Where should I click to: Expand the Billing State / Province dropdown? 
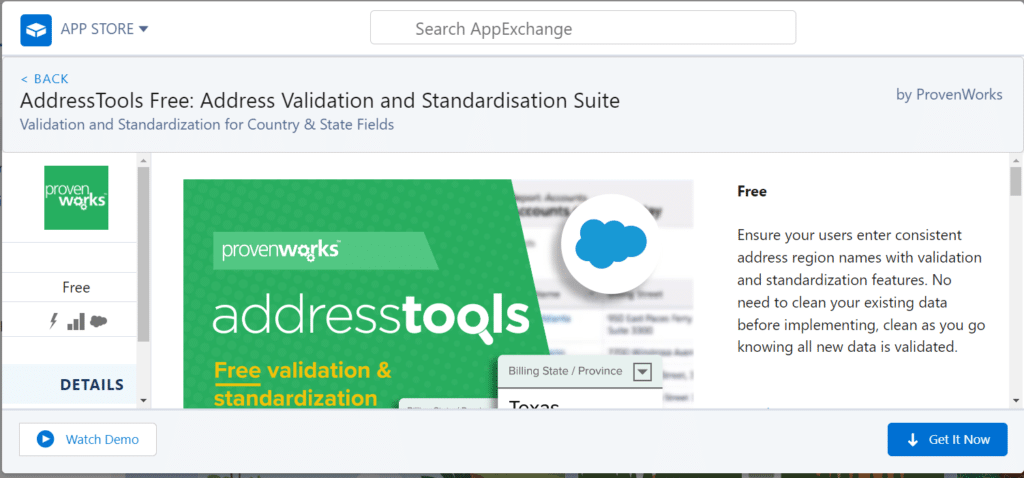(642, 372)
